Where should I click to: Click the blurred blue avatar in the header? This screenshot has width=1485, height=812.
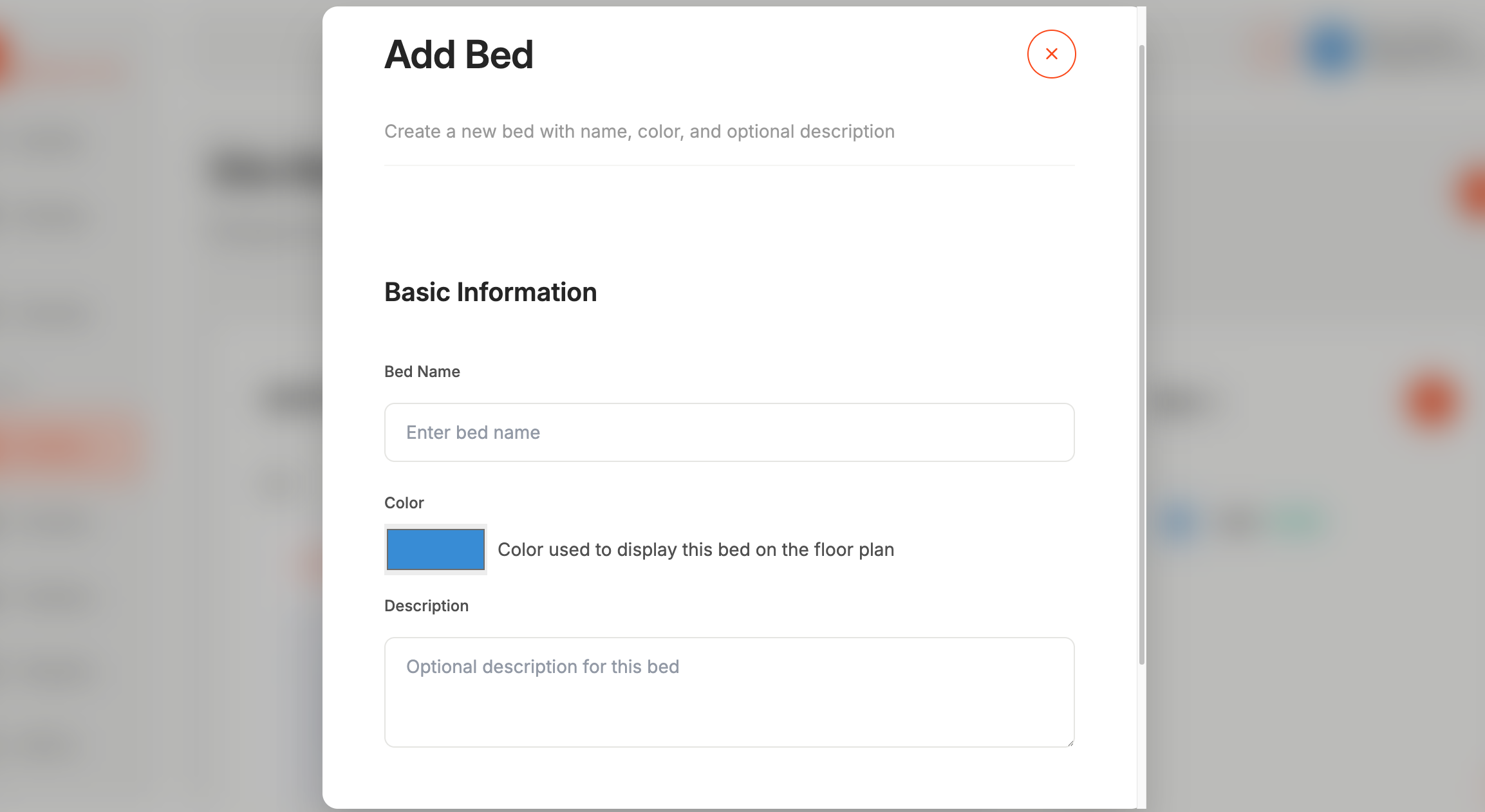tap(1331, 49)
